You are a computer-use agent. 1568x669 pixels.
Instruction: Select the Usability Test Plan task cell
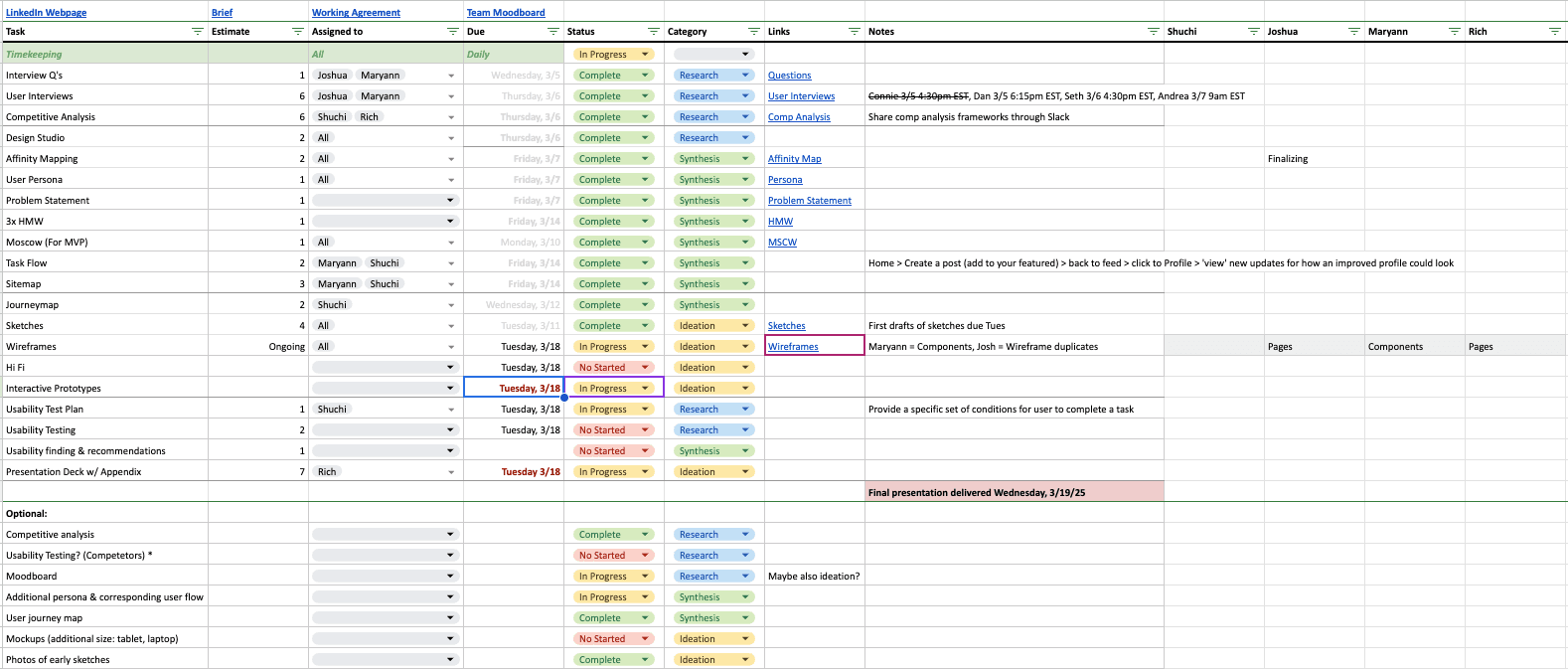[105, 410]
